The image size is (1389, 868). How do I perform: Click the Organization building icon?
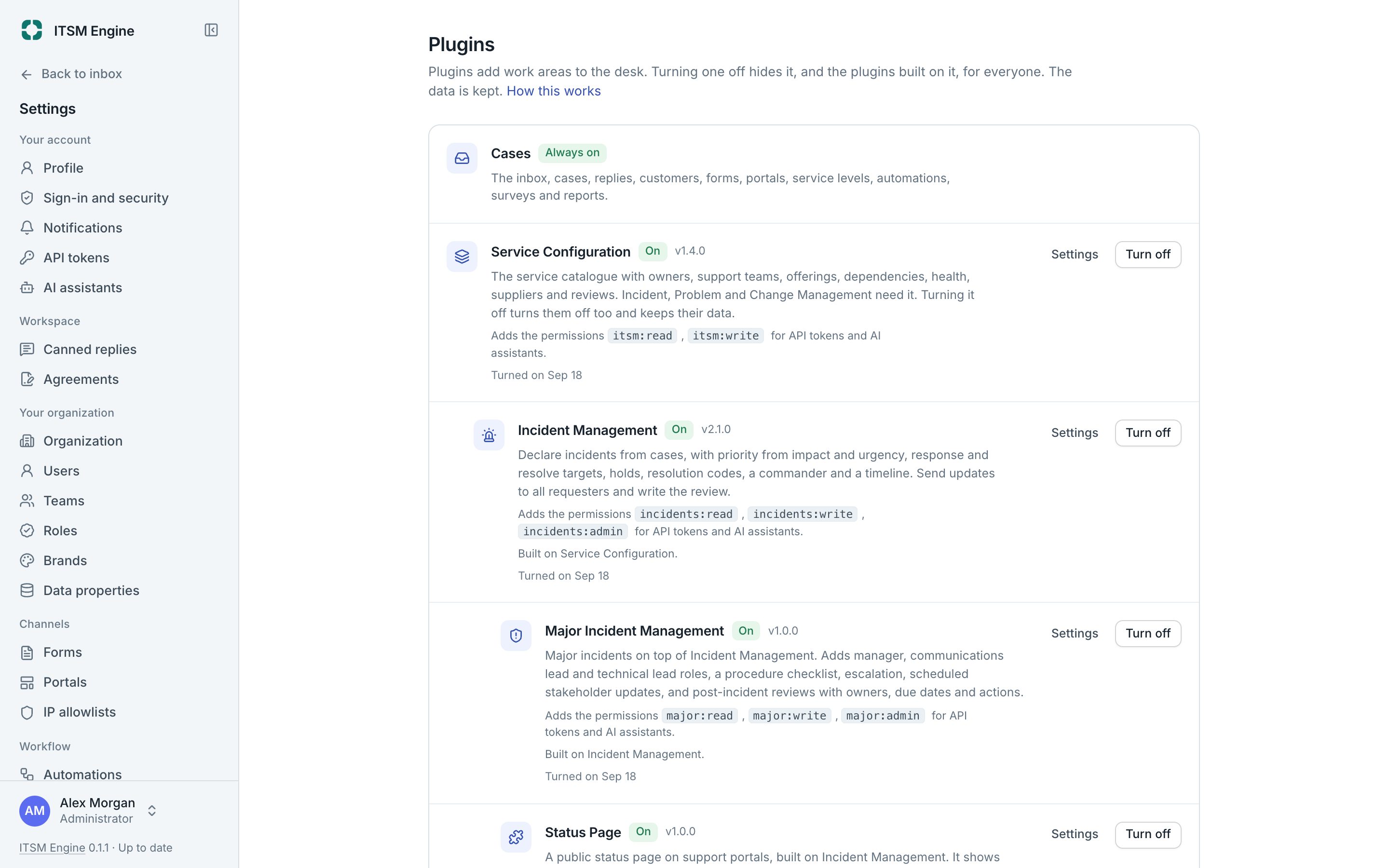(27, 440)
